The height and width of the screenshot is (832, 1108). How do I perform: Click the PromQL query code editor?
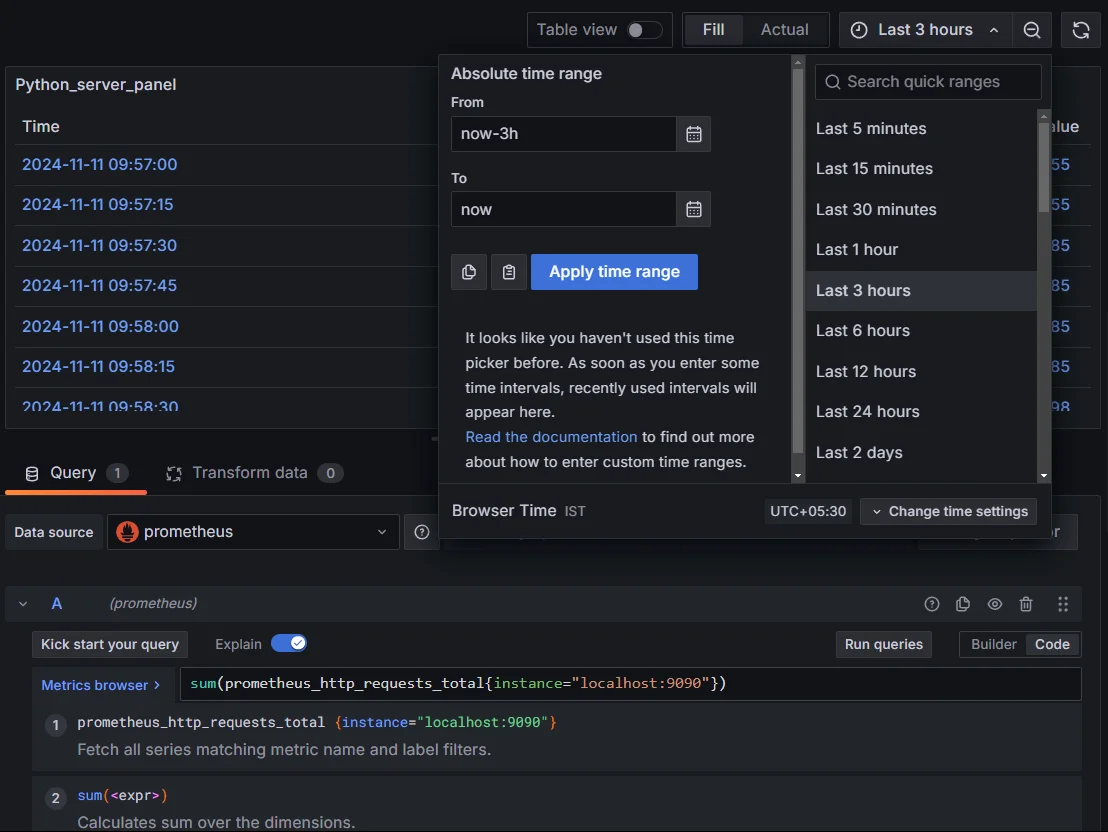(x=630, y=684)
